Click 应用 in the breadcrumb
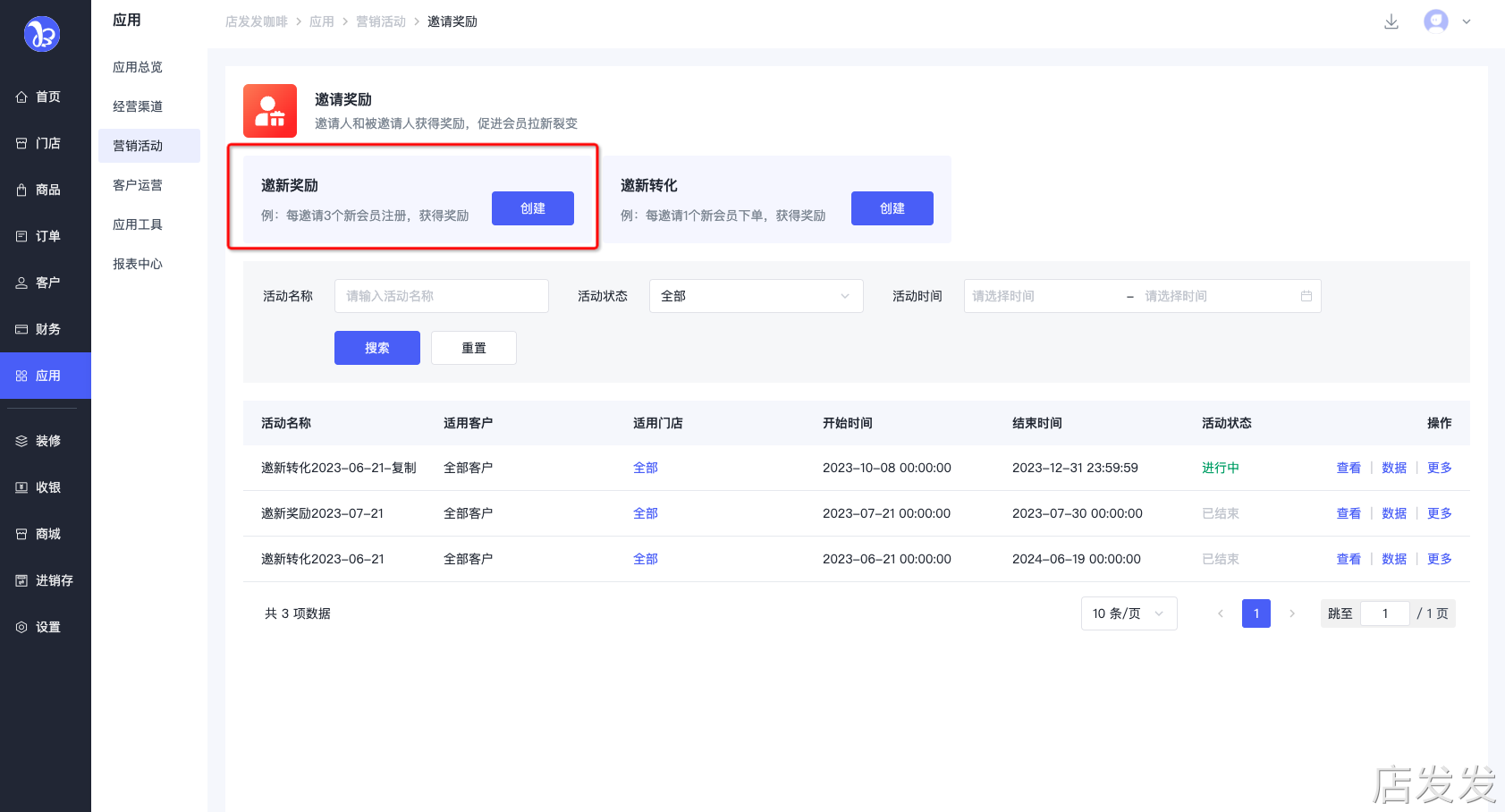1505x812 pixels. tap(322, 21)
